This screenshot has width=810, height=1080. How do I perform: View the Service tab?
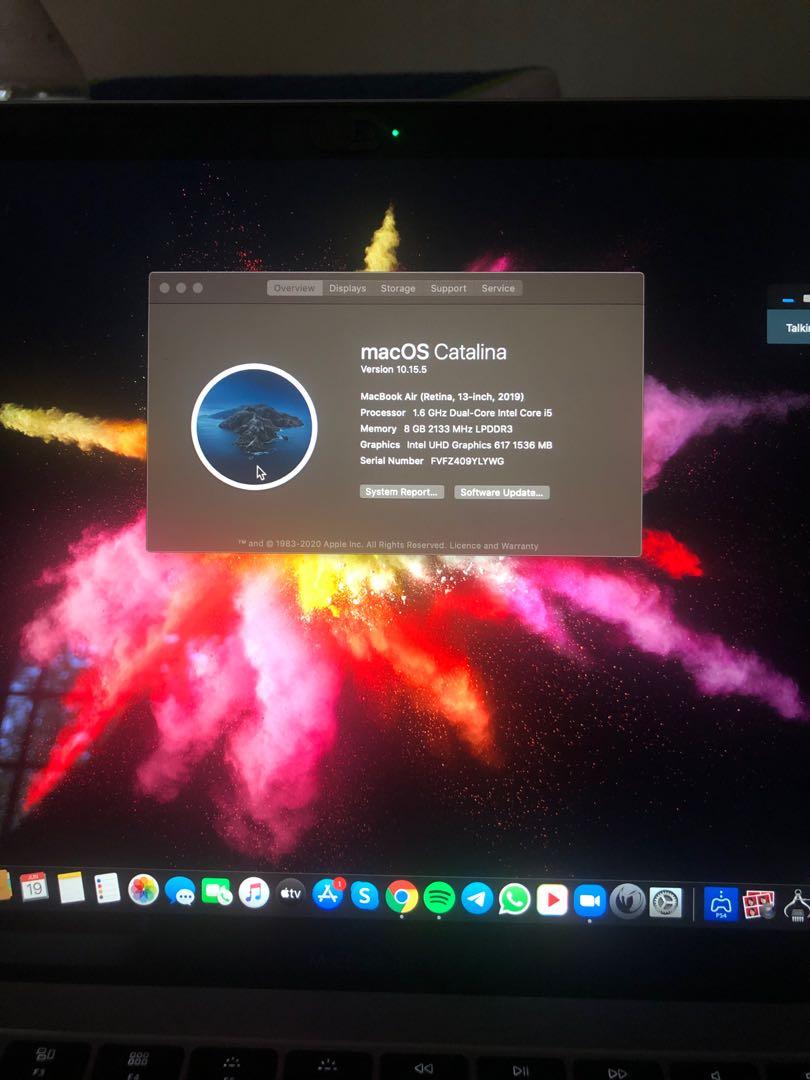[499, 288]
